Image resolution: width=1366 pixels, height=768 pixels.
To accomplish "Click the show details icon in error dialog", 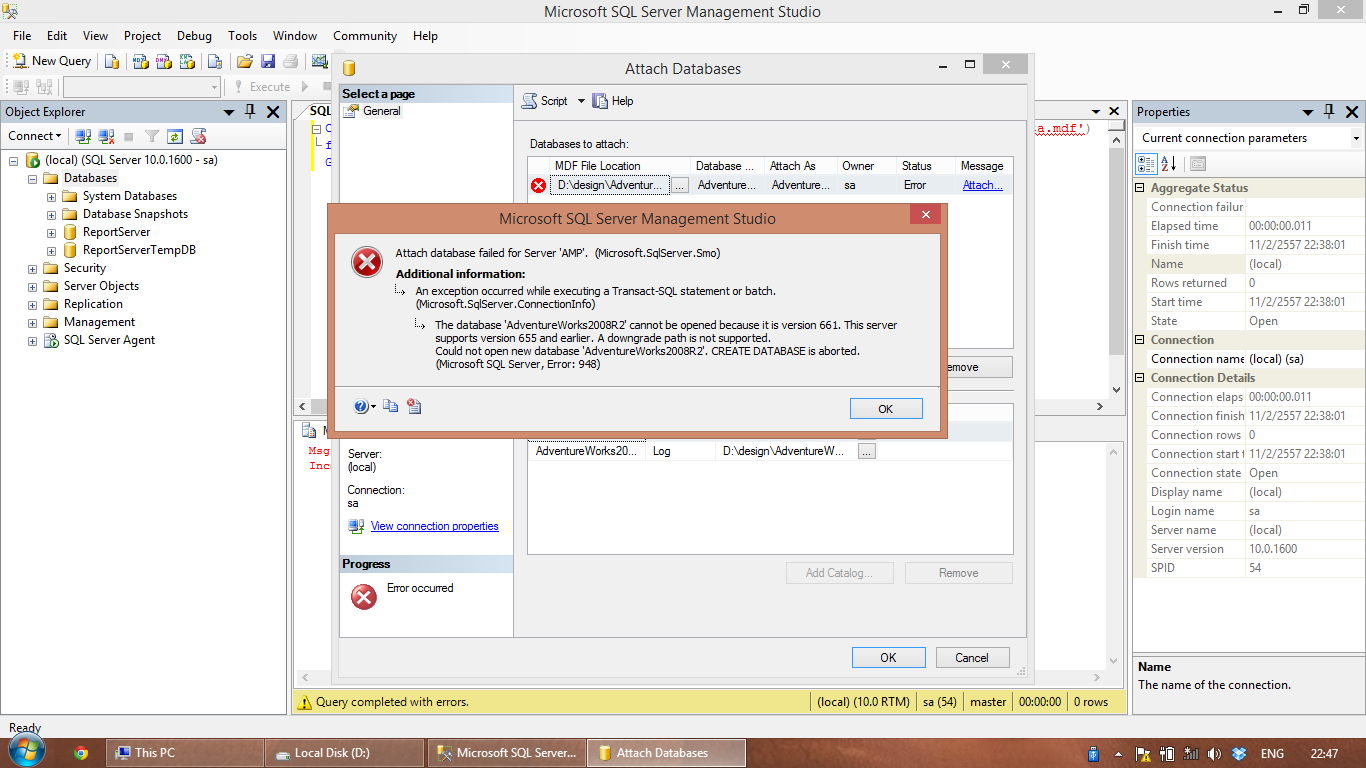I will tap(414, 406).
